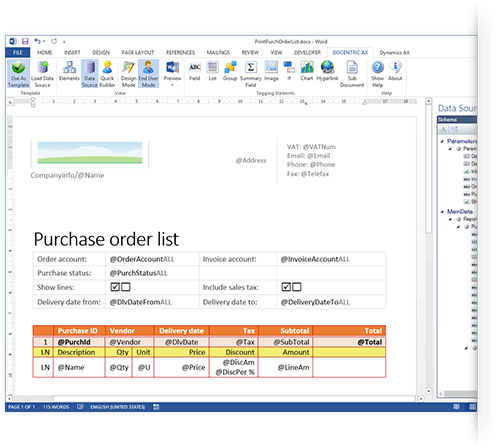
Task: Click the FILE button
Action: click(18, 53)
